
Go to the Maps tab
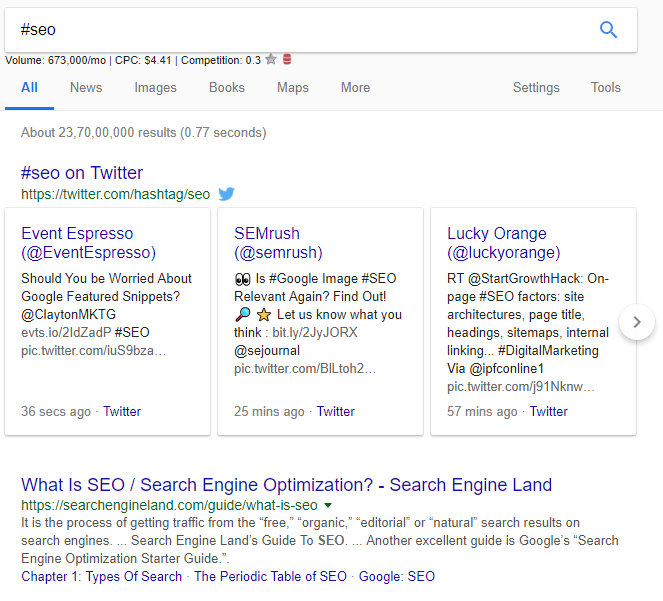293,87
